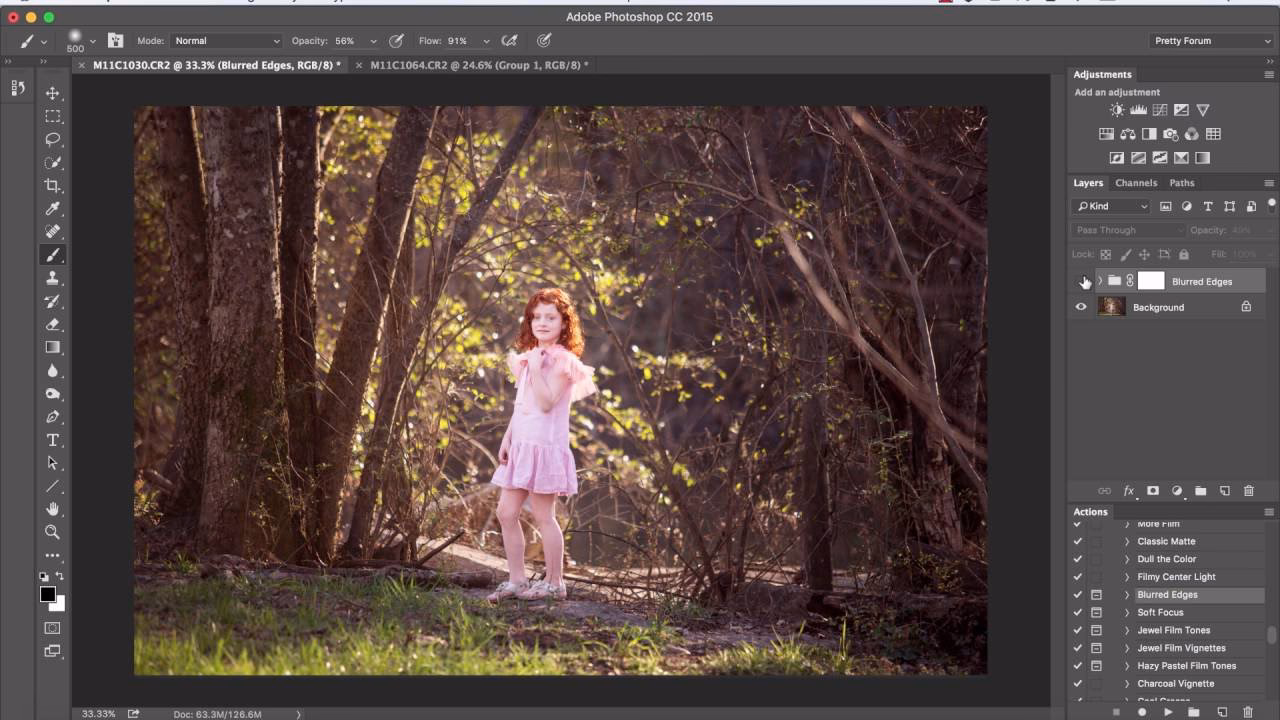Screen dimensions: 1280x720
Task: Click the Delete layer trash icon
Action: click(1248, 491)
